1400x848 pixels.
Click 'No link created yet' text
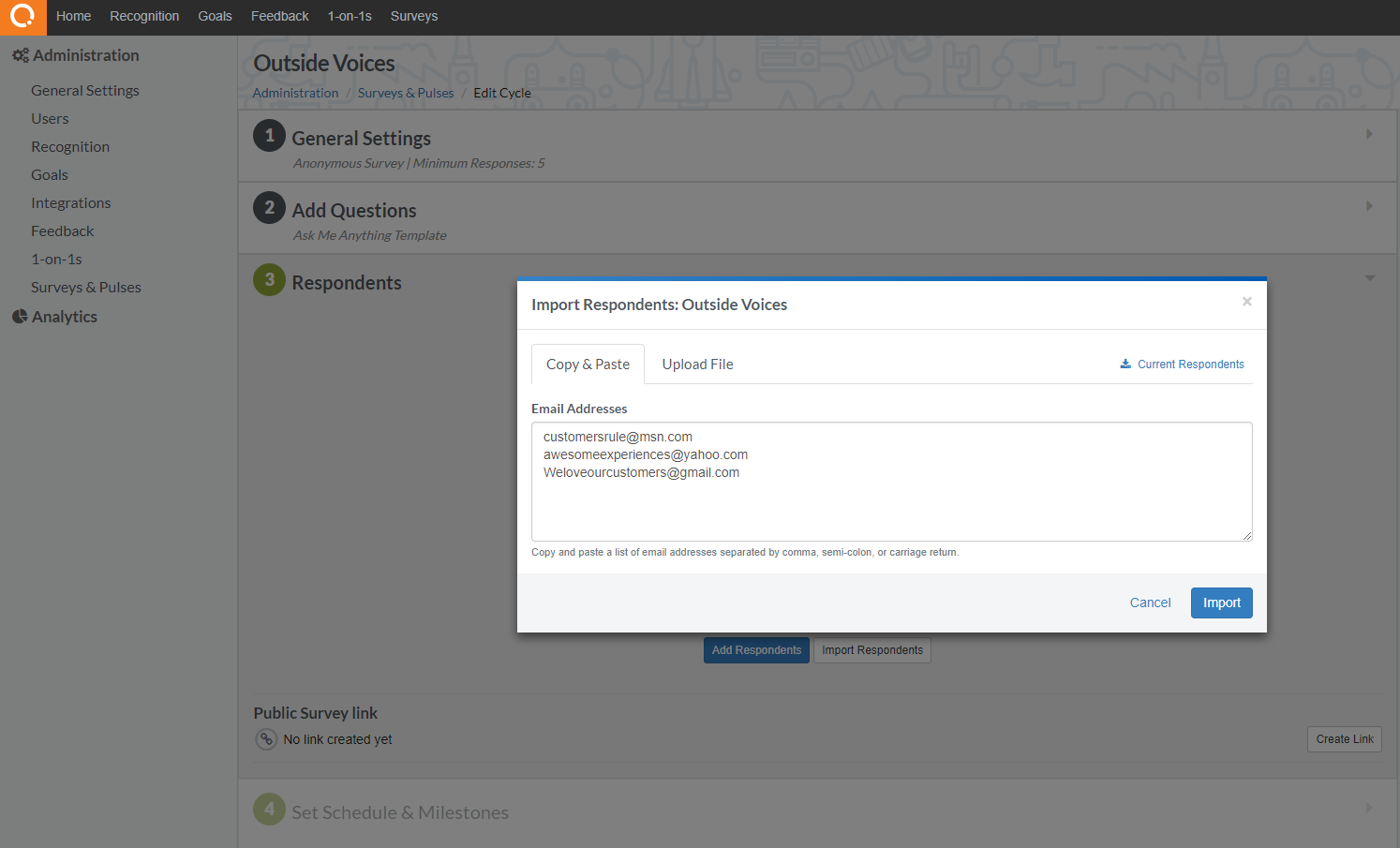337,739
